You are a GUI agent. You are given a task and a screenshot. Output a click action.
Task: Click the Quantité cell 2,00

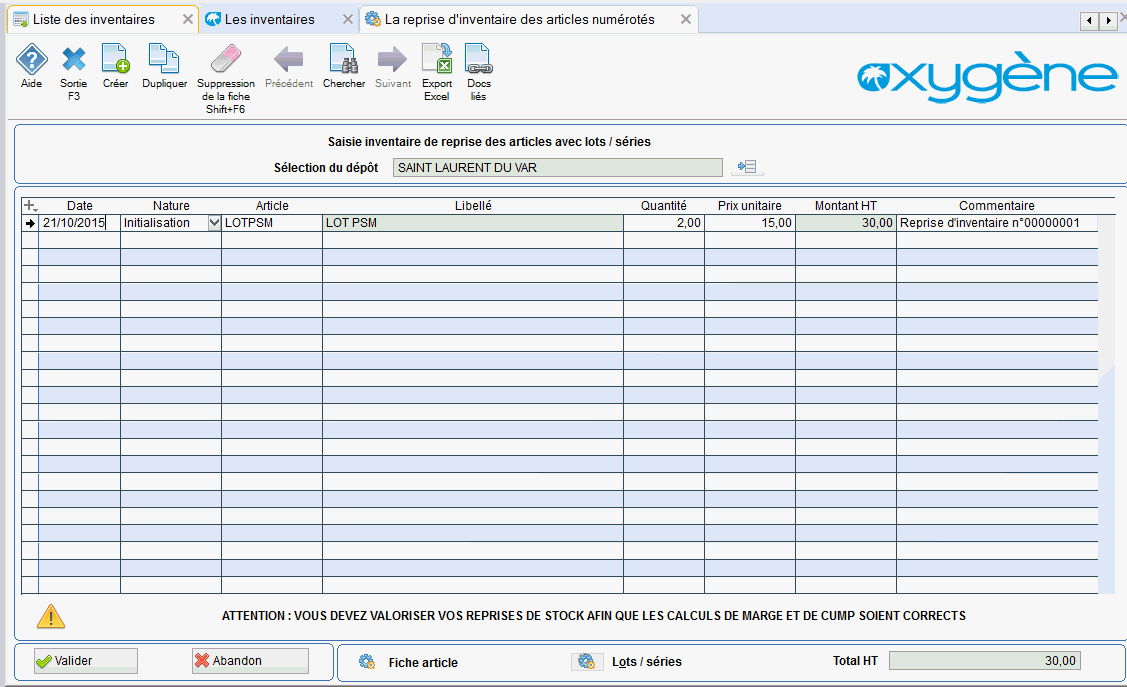click(x=663, y=223)
